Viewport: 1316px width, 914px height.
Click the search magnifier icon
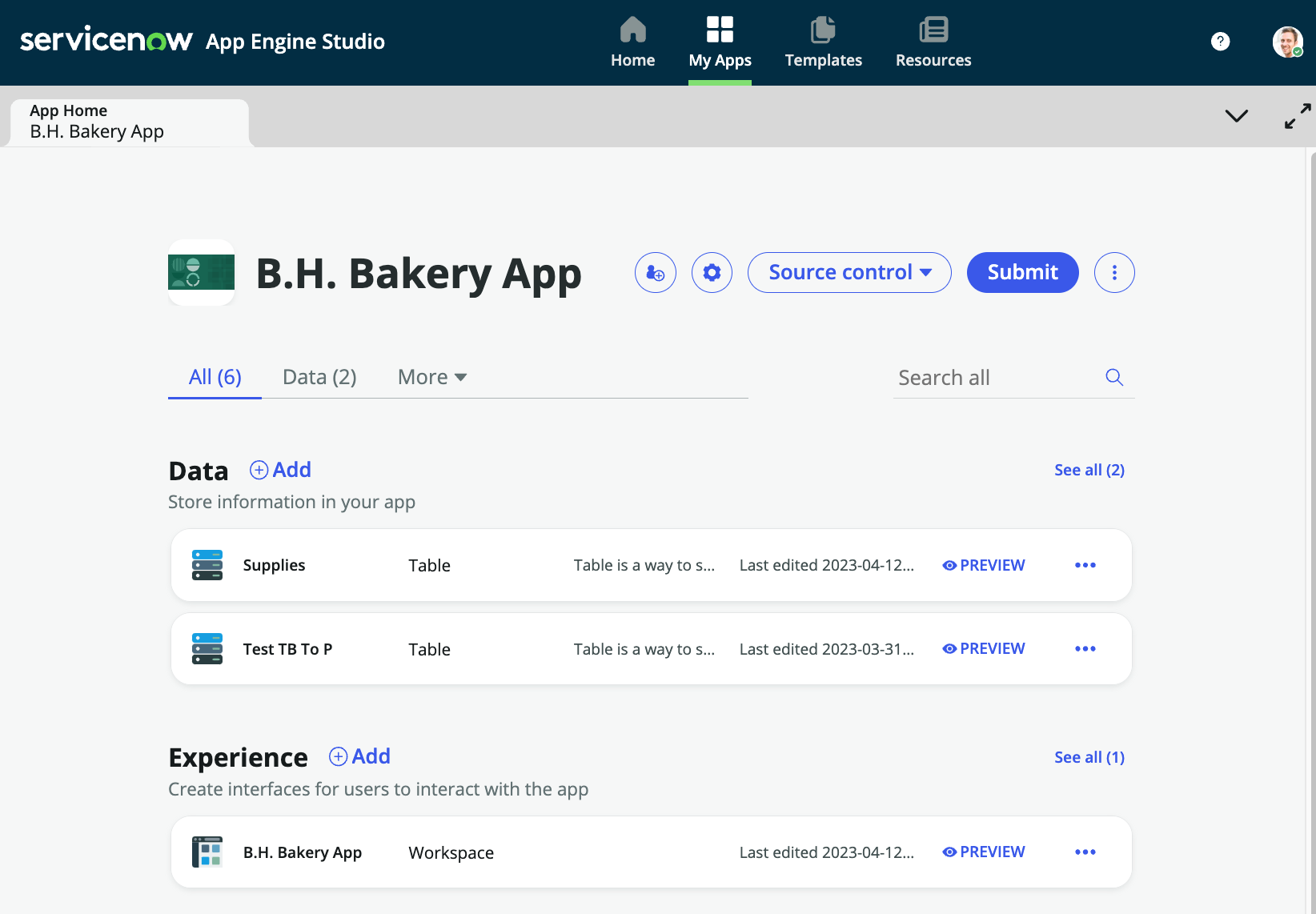click(1114, 377)
